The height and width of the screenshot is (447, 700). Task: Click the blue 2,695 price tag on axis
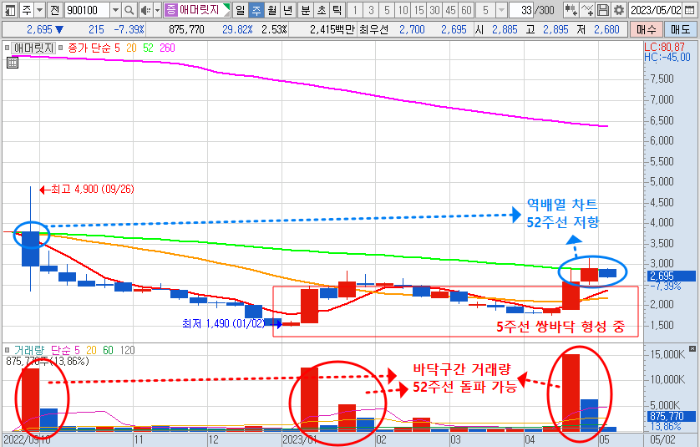pos(670,276)
